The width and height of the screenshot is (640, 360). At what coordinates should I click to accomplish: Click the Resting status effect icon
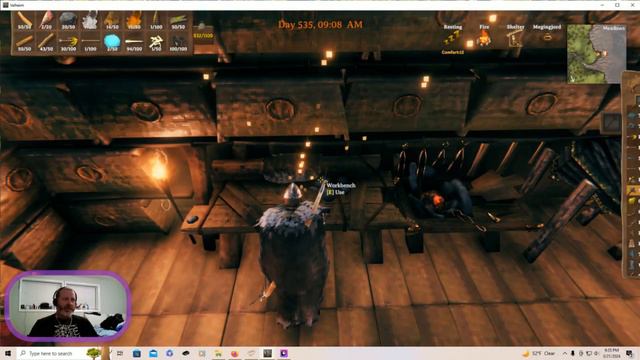(453, 39)
